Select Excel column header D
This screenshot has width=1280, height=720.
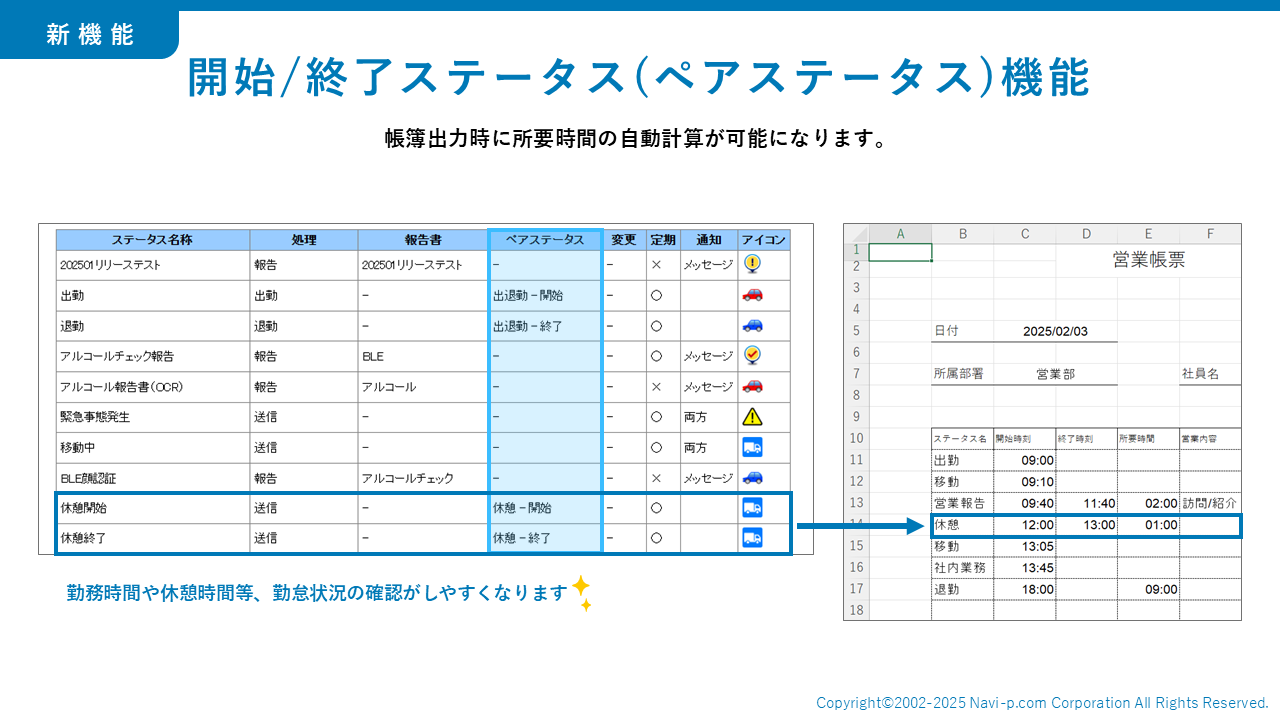pyautogui.click(x=1086, y=234)
